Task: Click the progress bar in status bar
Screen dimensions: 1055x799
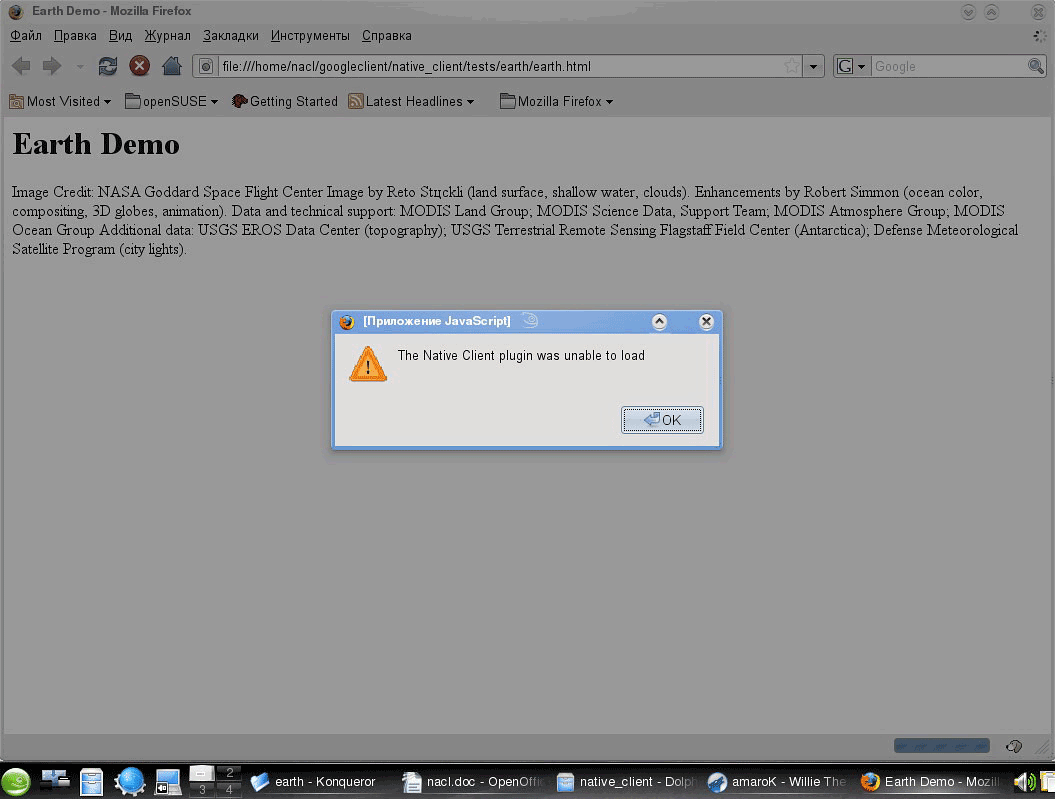Action: tap(941, 745)
